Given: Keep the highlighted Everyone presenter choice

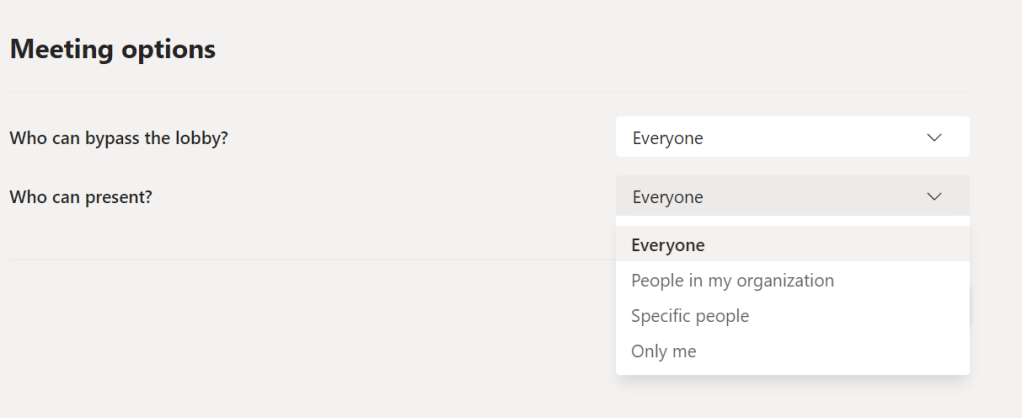Looking at the screenshot, I should [668, 245].
